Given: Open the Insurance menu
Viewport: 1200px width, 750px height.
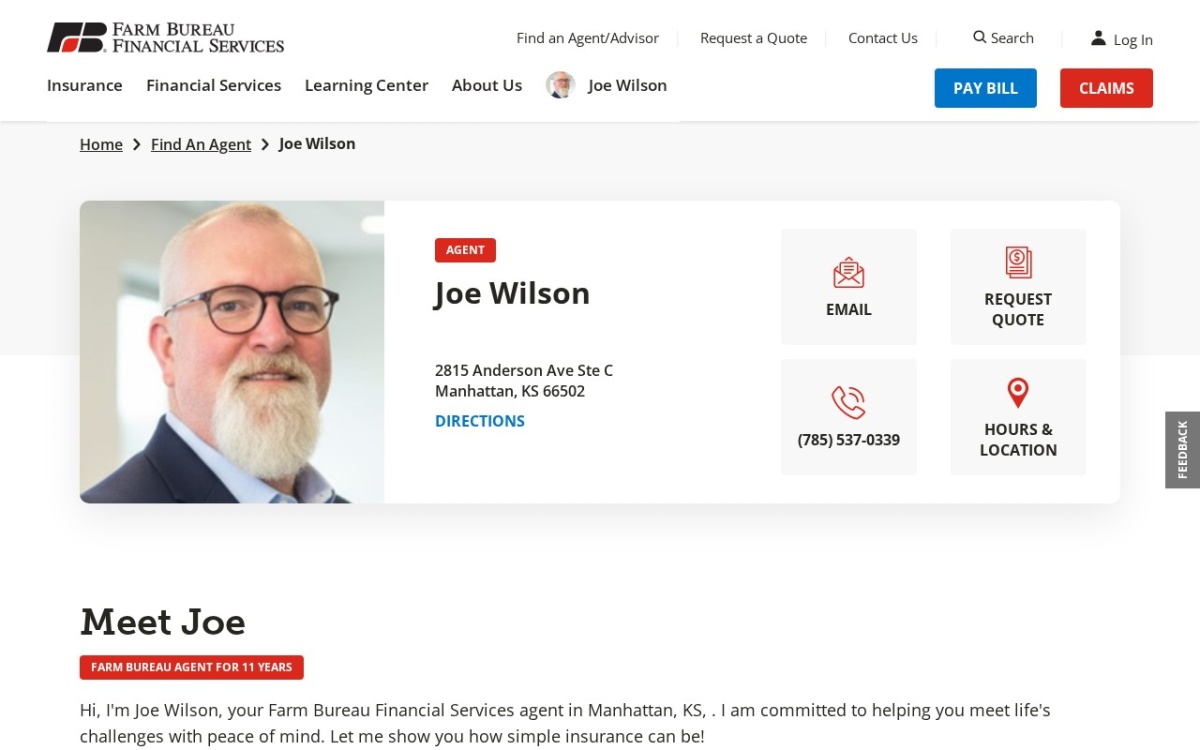Looking at the screenshot, I should (x=84, y=85).
